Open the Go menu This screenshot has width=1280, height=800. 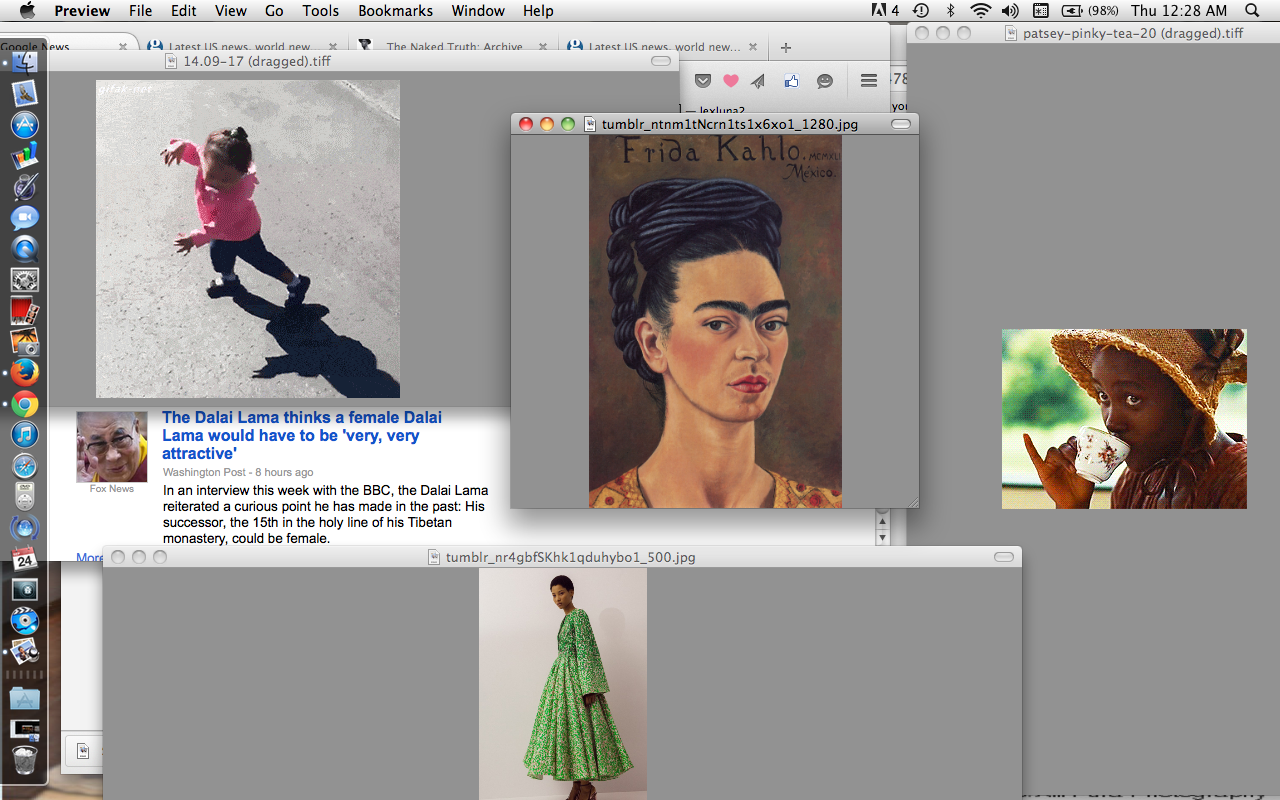pos(274,11)
